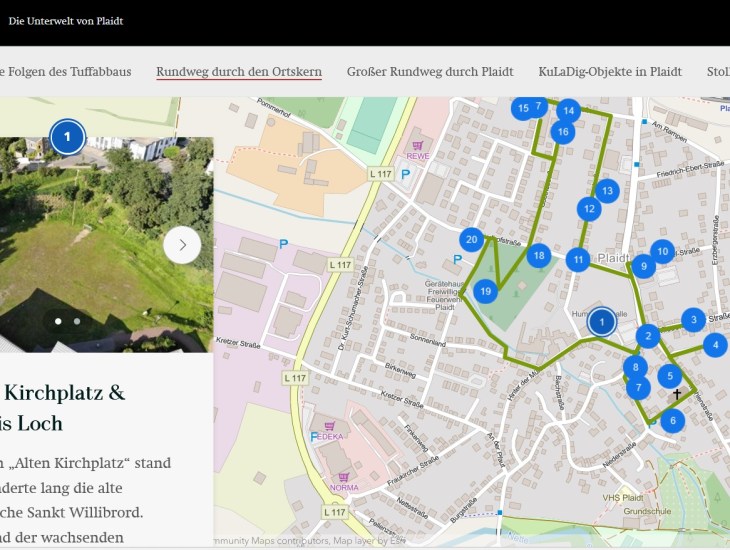The width and height of the screenshot is (730, 550).
Task: Open map marker number 18
Action: [539, 256]
